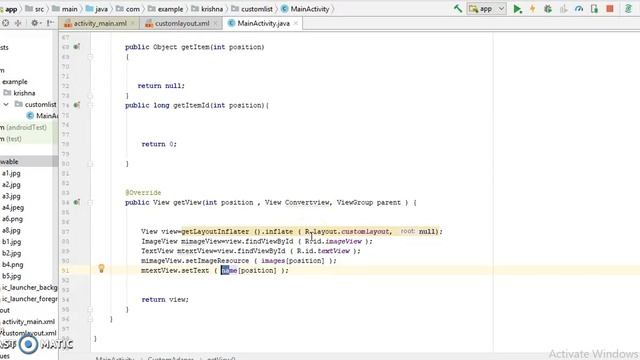Select the MainActivity.java tab
Image resolution: width=640 pixels, height=360 pixels.
pyautogui.click(x=263, y=24)
